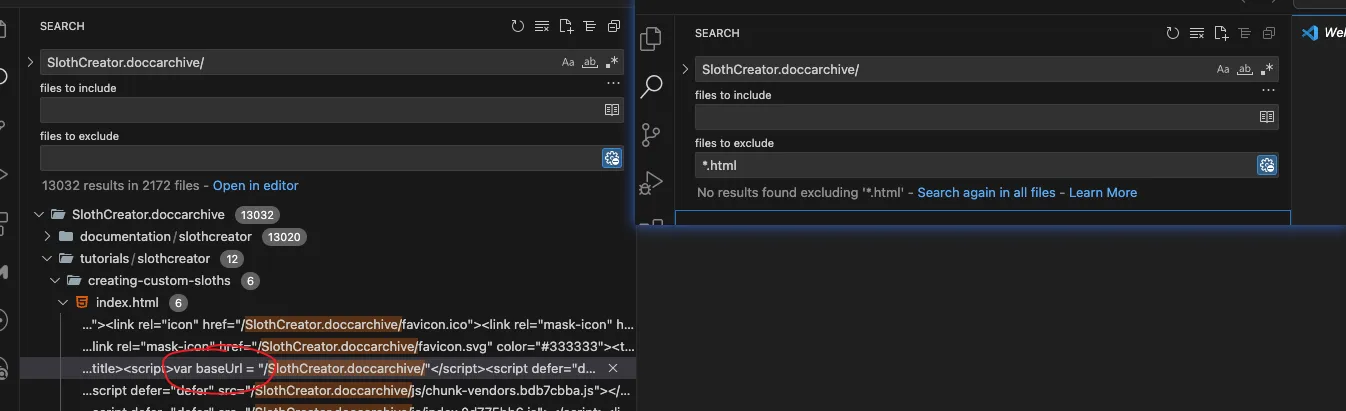Dismiss the highlighted baseUrl search result

pyautogui.click(x=613, y=369)
